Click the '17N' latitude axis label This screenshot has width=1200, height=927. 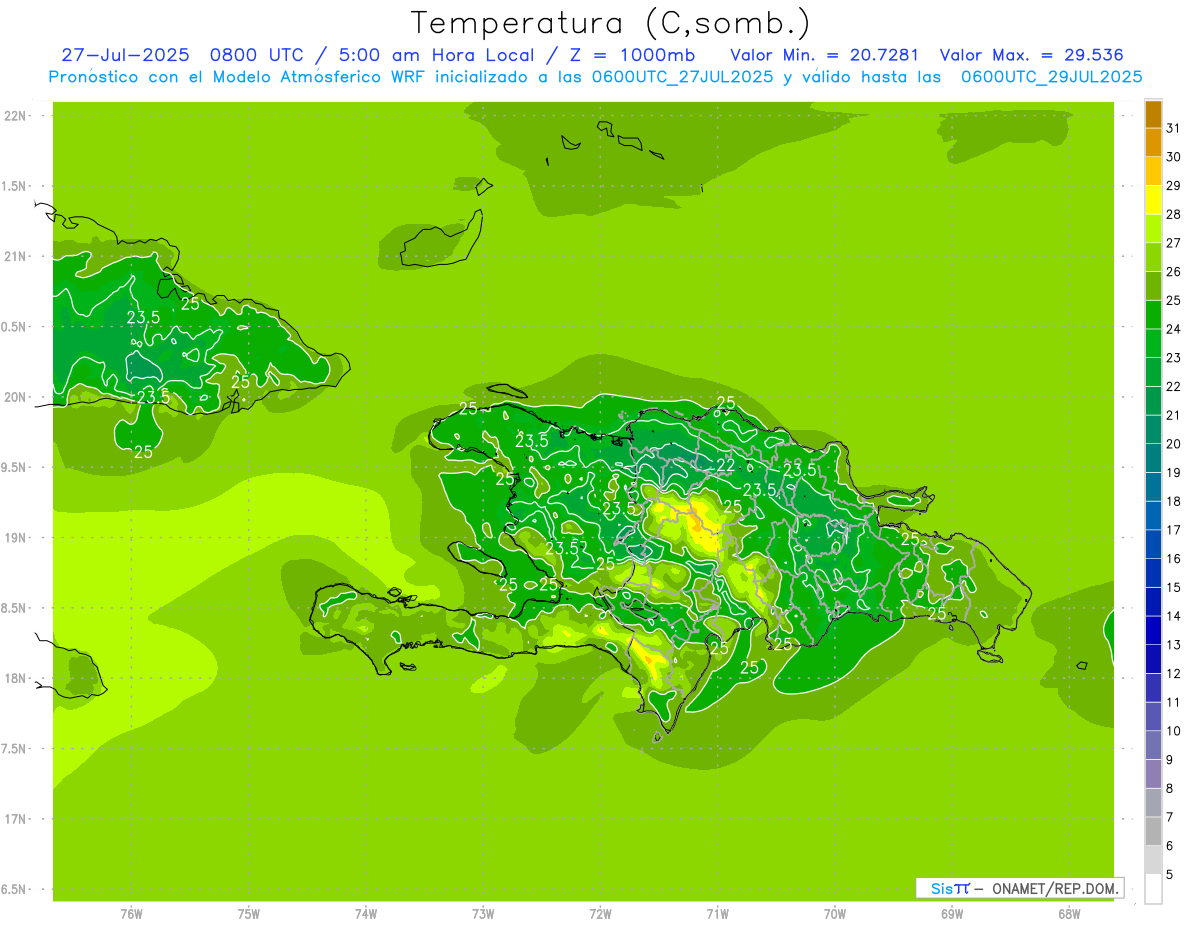point(15,819)
